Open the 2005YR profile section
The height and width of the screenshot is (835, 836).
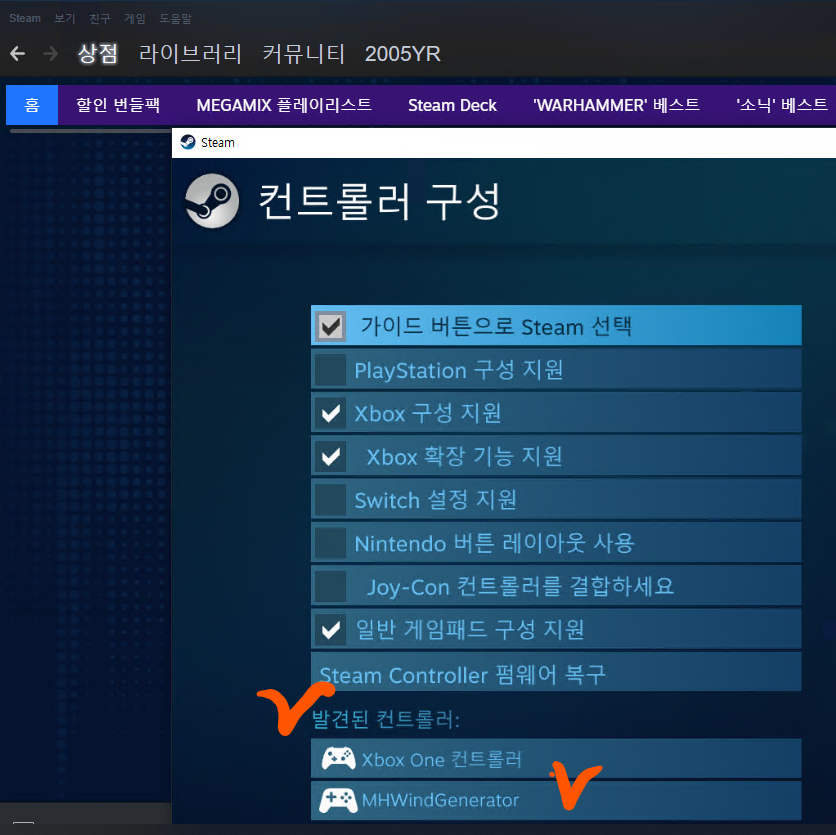tap(403, 54)
